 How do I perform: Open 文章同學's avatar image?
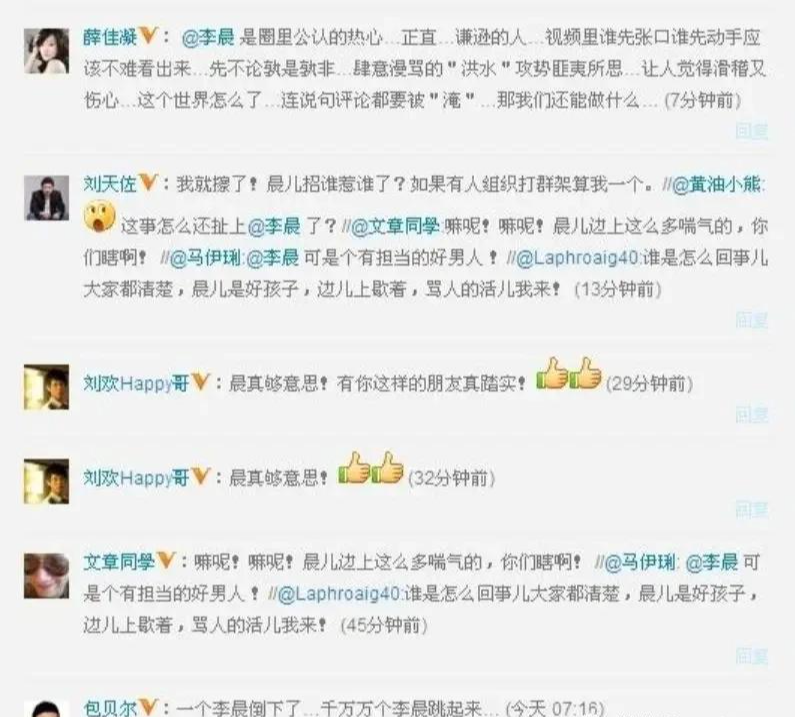click(x=47, y=576)
